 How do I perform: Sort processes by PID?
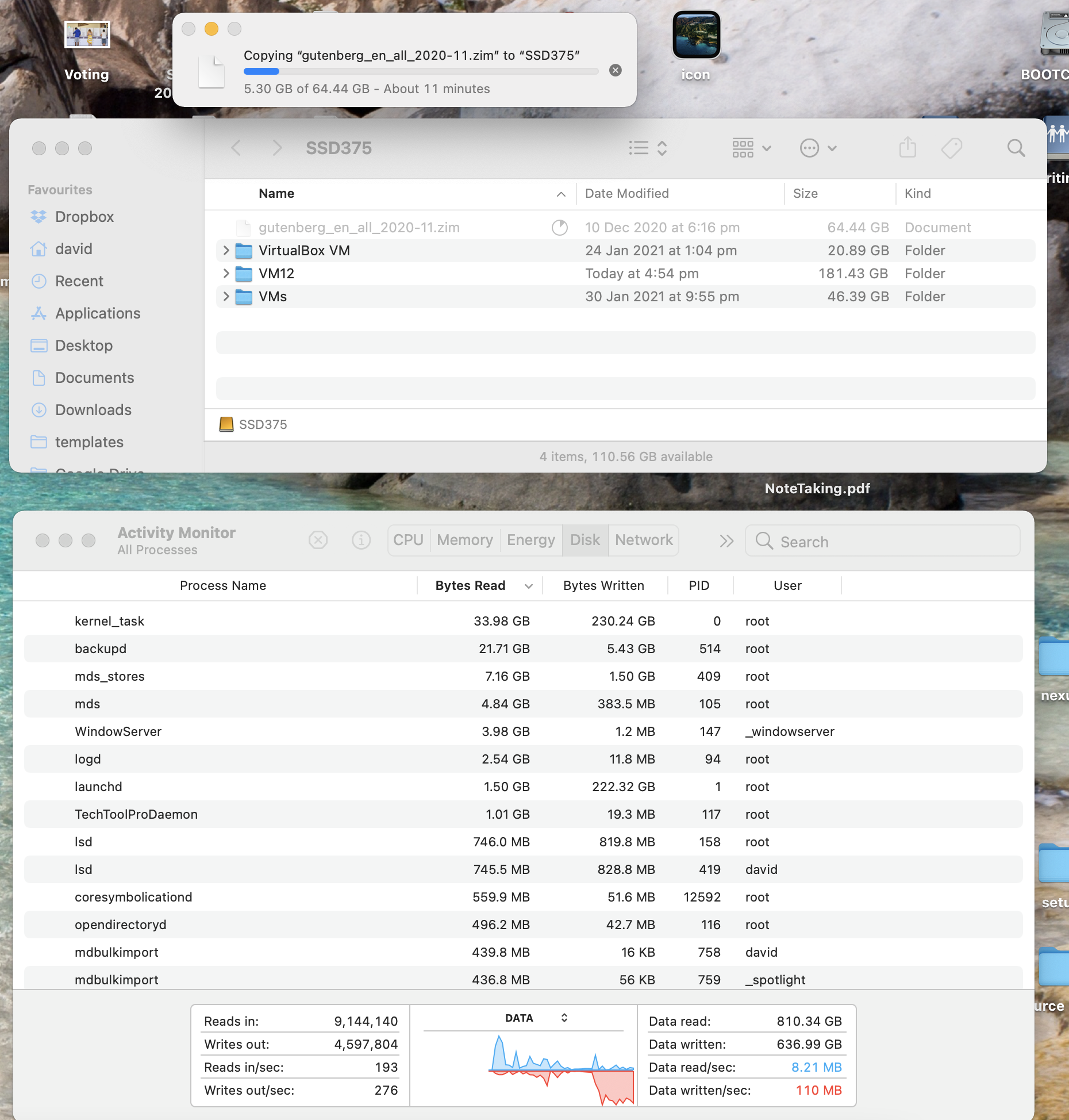(699, 586)
